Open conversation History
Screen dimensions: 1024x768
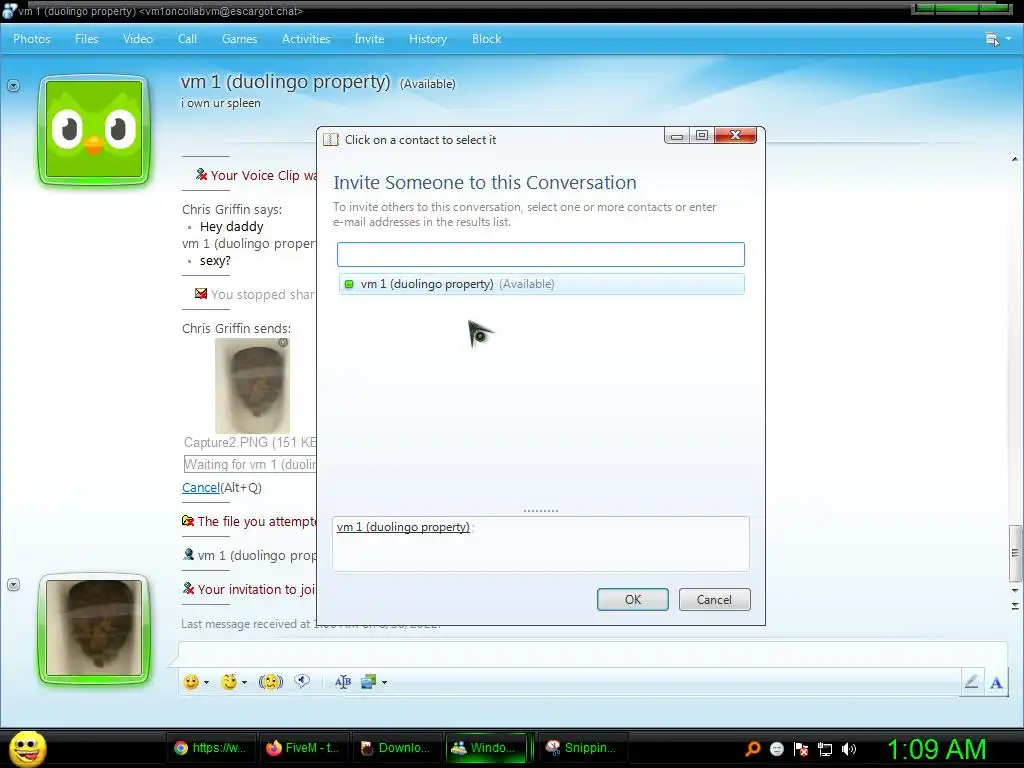428,39
